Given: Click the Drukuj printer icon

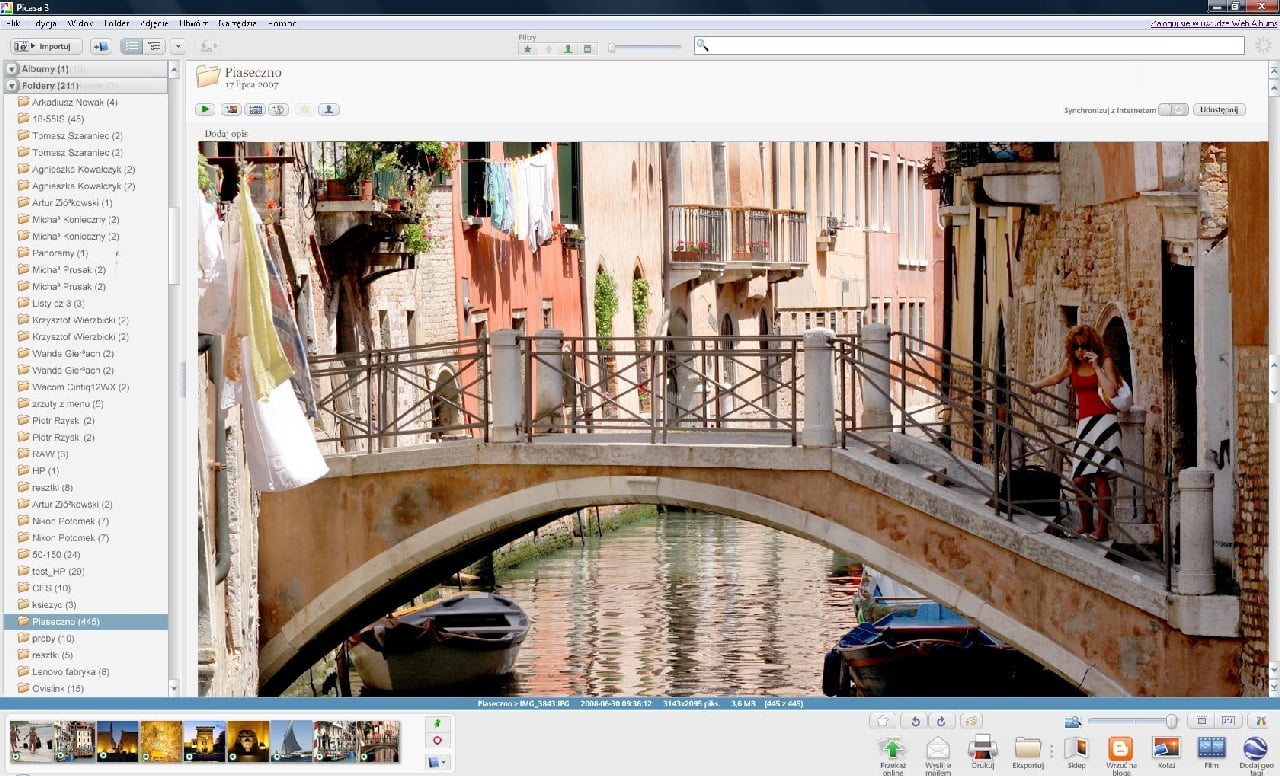Looking at the screenshot, I should (982, 748).
